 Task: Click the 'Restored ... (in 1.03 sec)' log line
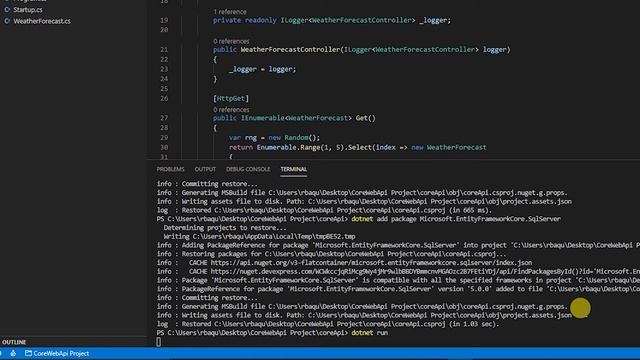click(328, 324)
